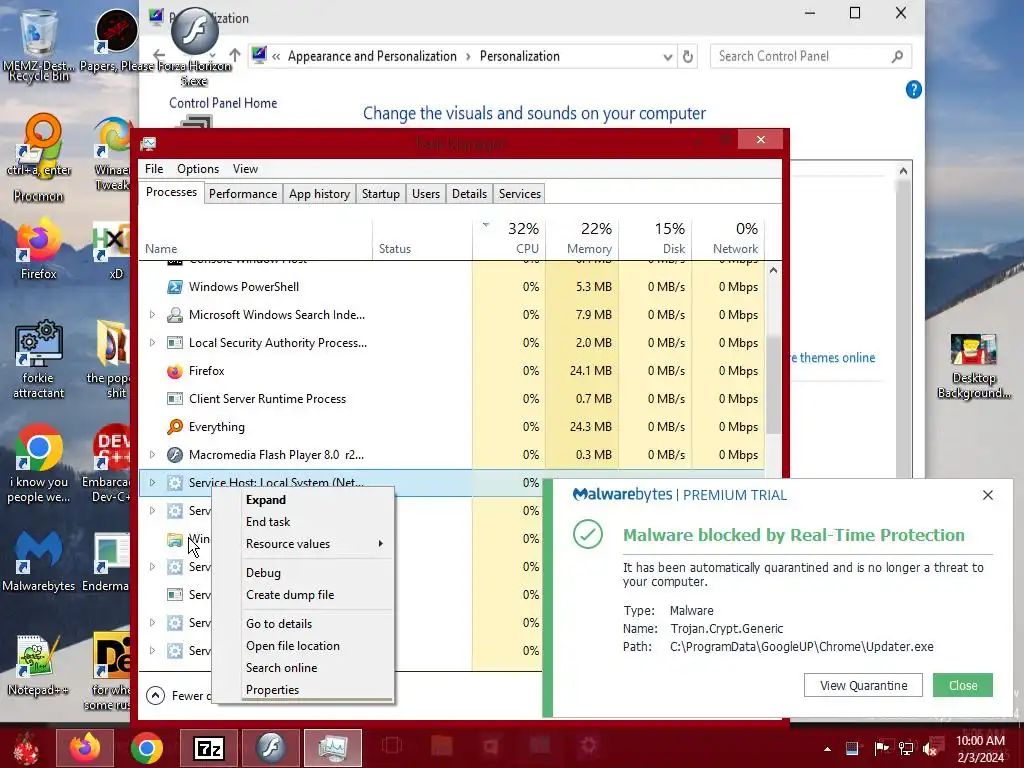The height and width of the screenshot is (768, 1024).
Task: Open the Resource values submenu arrow
Action: click(x=380, y=544)
